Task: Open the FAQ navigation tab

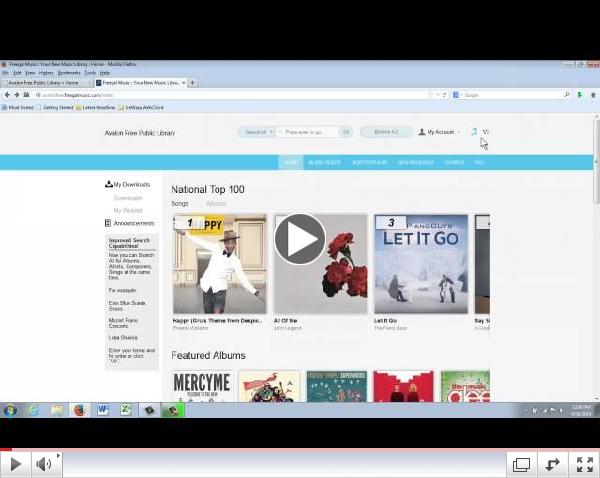Action: click(x=479, y=162)
